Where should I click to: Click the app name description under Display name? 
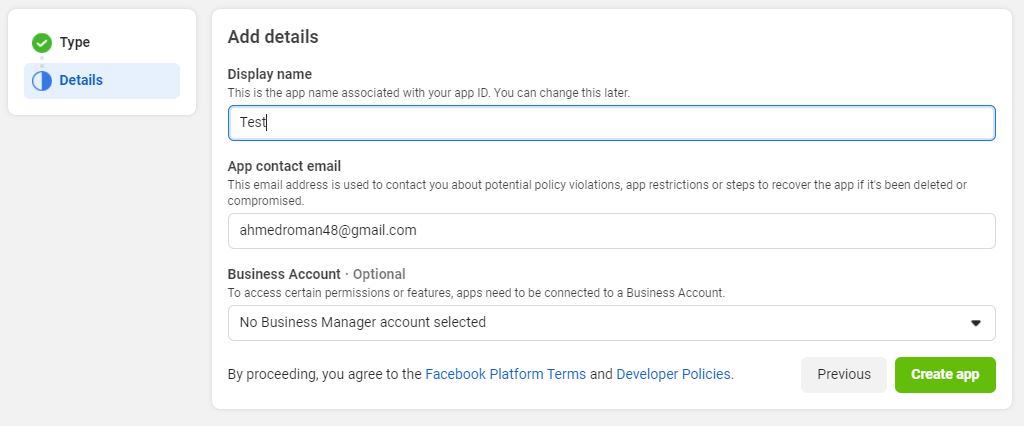click(428, 93)
